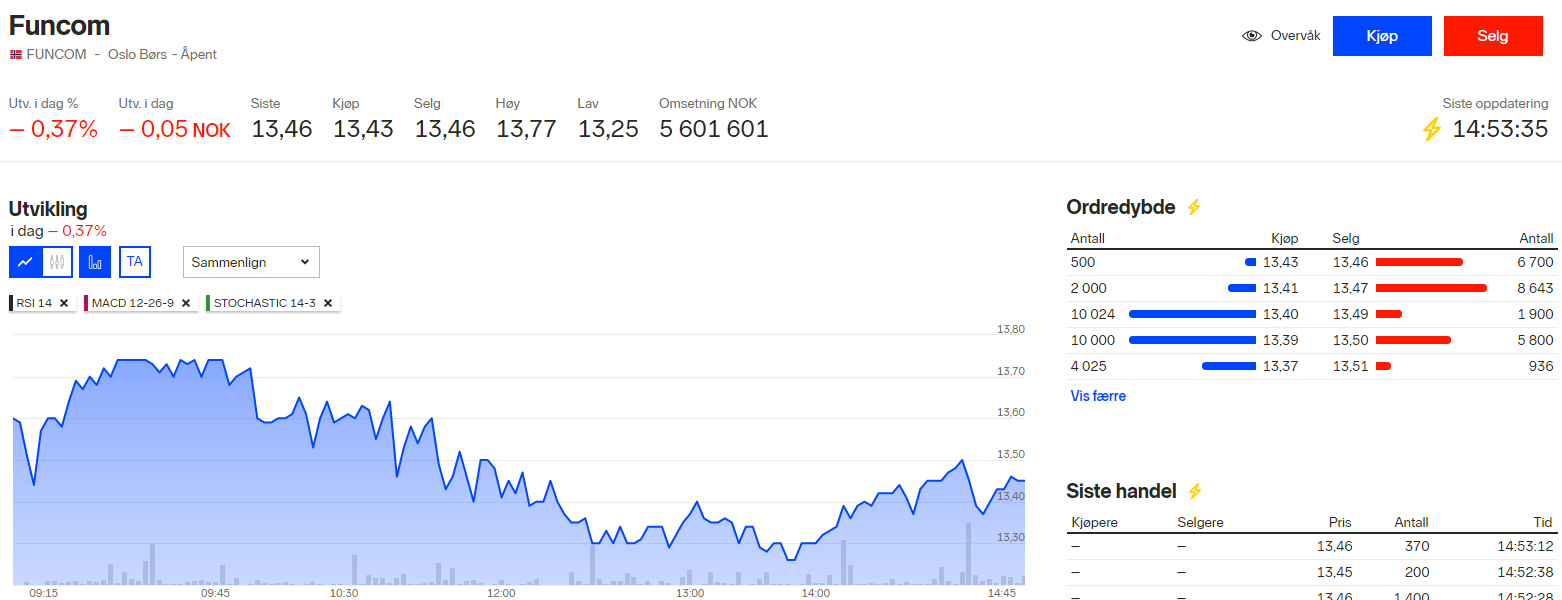Toggle the TA technical analysis button
This screenshot has width=1562, height=600.
[135, 262]
